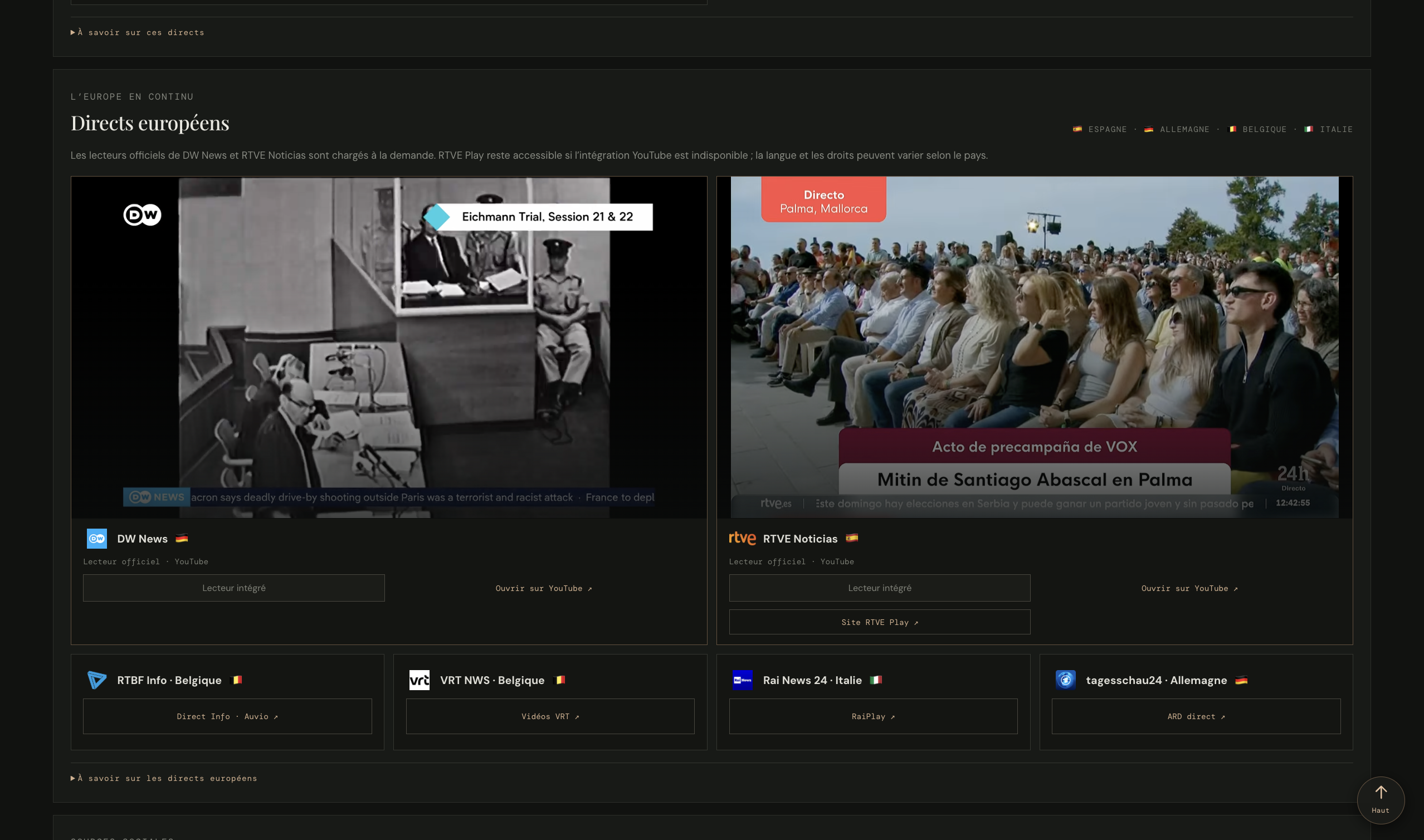Click the DW News channel title
This screenshot has width=1424, height=840.
(x=143, y=539)
